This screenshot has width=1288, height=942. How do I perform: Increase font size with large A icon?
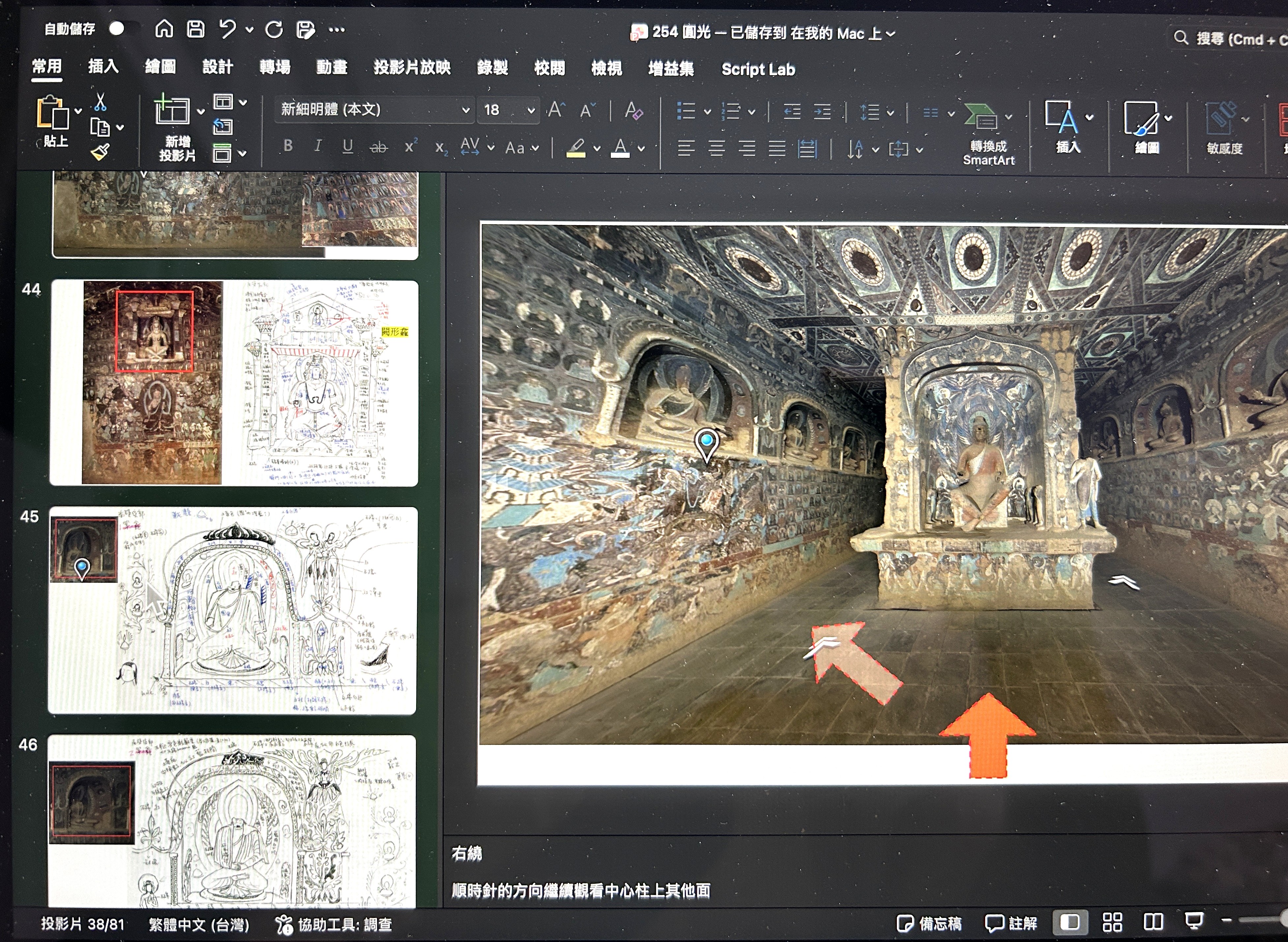click(556, 109)
